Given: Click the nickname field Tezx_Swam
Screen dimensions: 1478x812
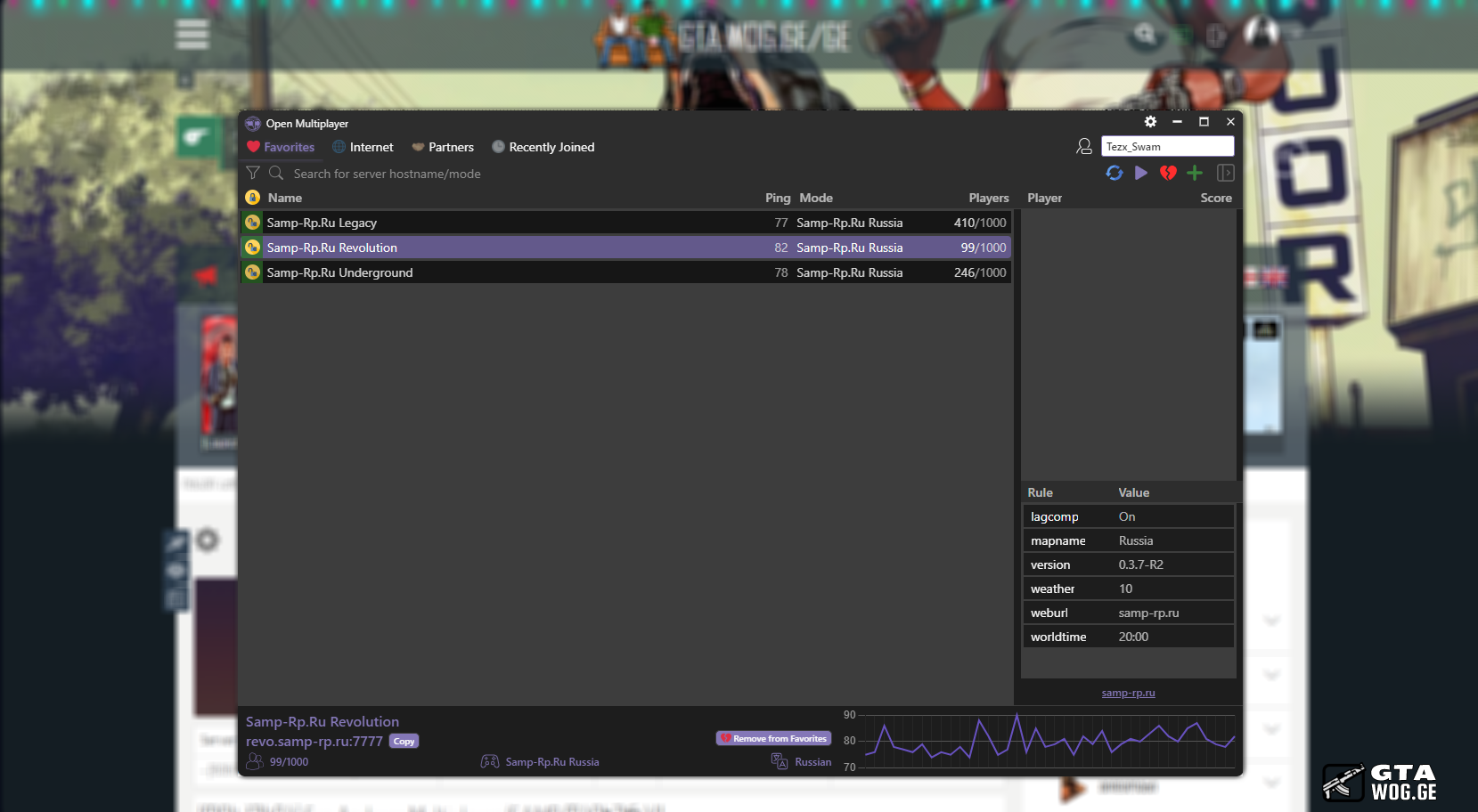Looking at the screenshot, I should 1166,147.
